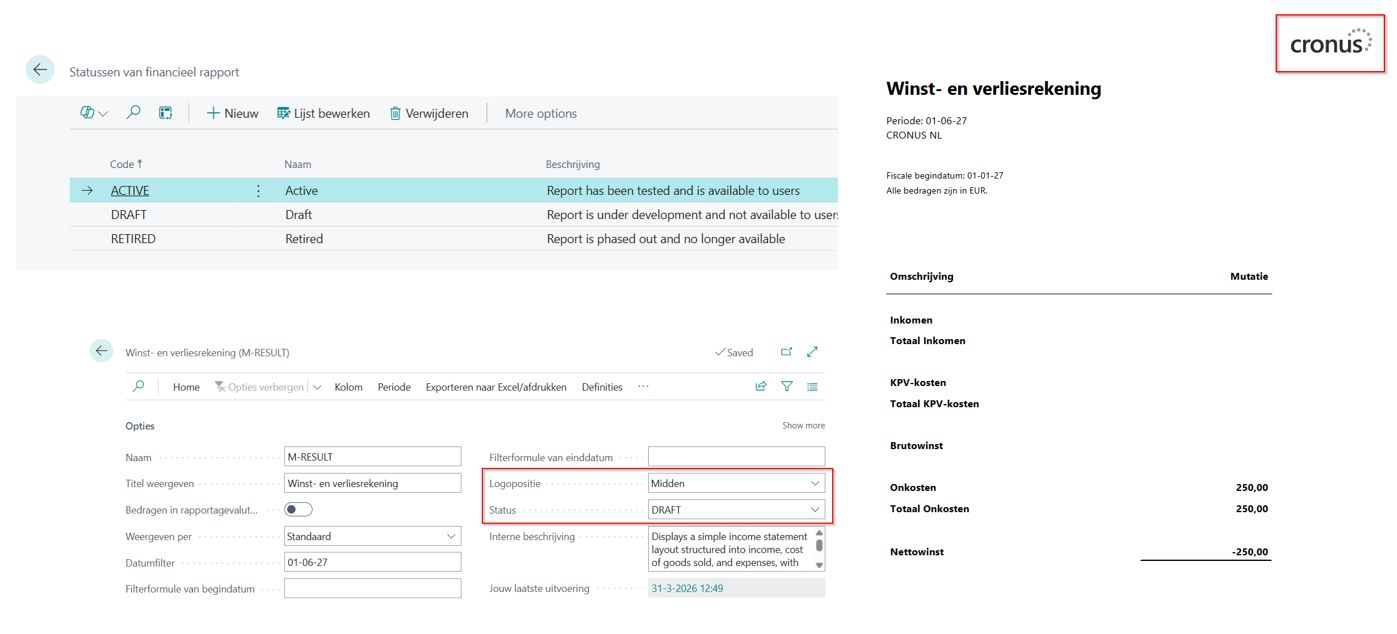Toggle Bedragen in rapportagevaluta switch

coord(298,509)
